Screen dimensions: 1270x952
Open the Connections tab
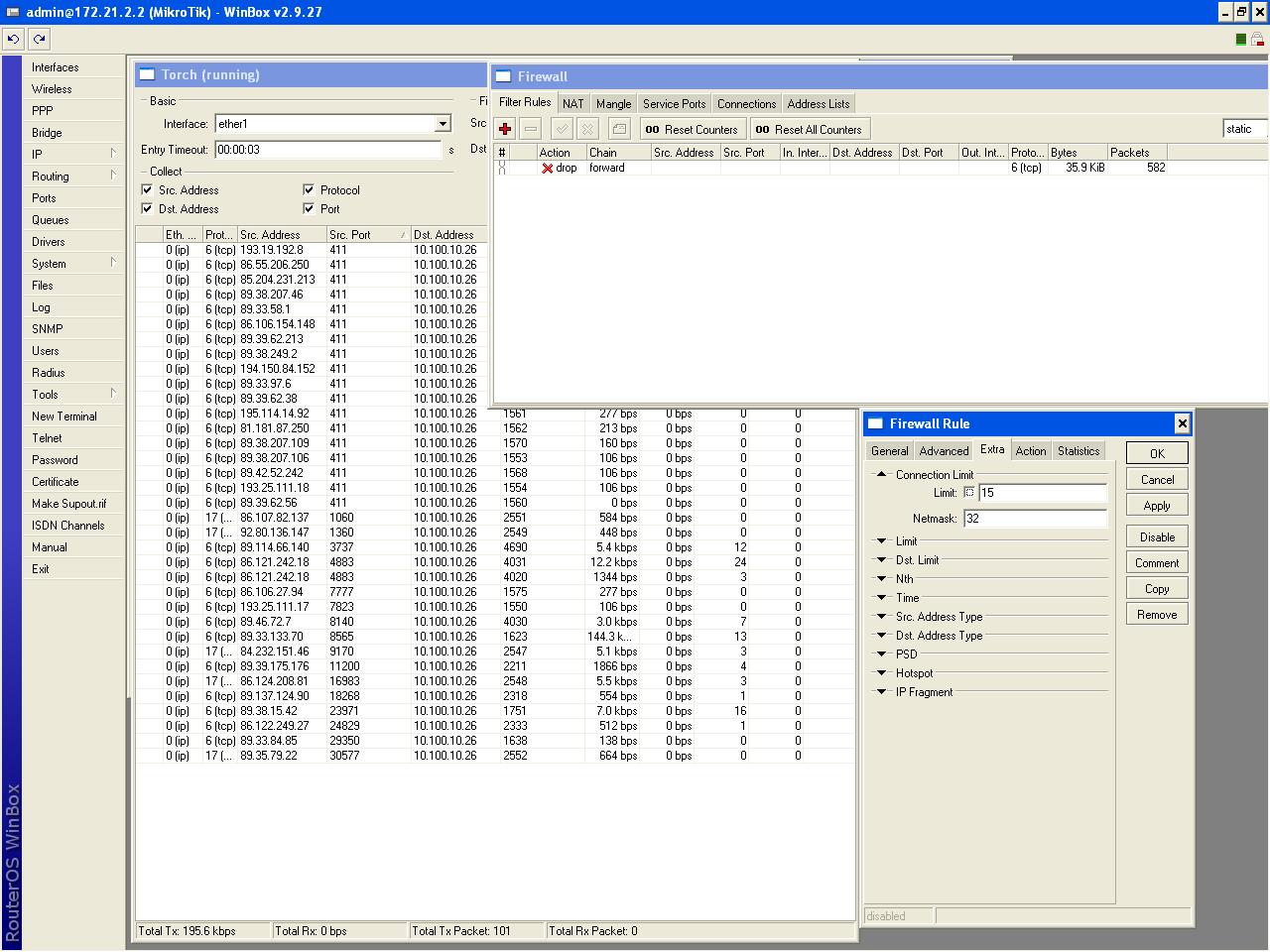tap(746, 103)
